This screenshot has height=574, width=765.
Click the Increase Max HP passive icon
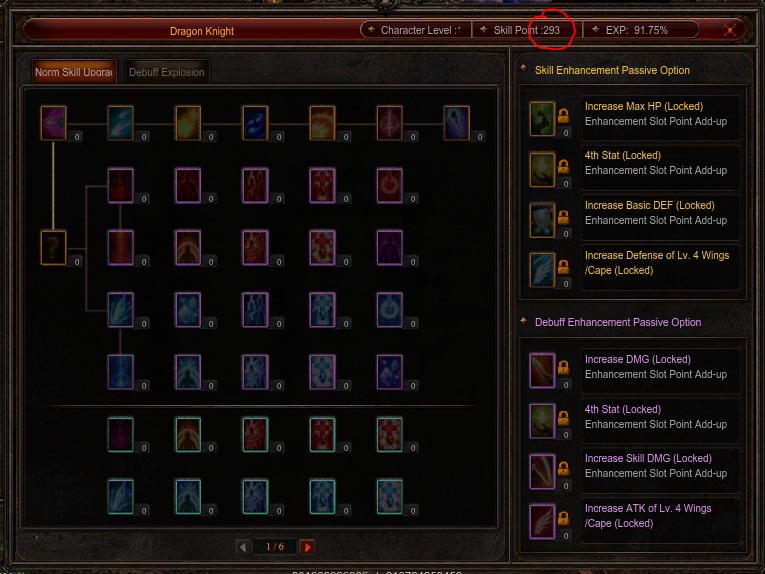coord(542,119)
